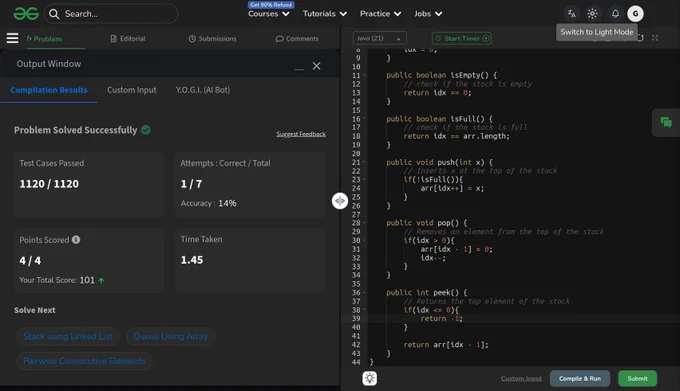Switch to the Problem tab
The image size is (680, 391).
point(44,39)
